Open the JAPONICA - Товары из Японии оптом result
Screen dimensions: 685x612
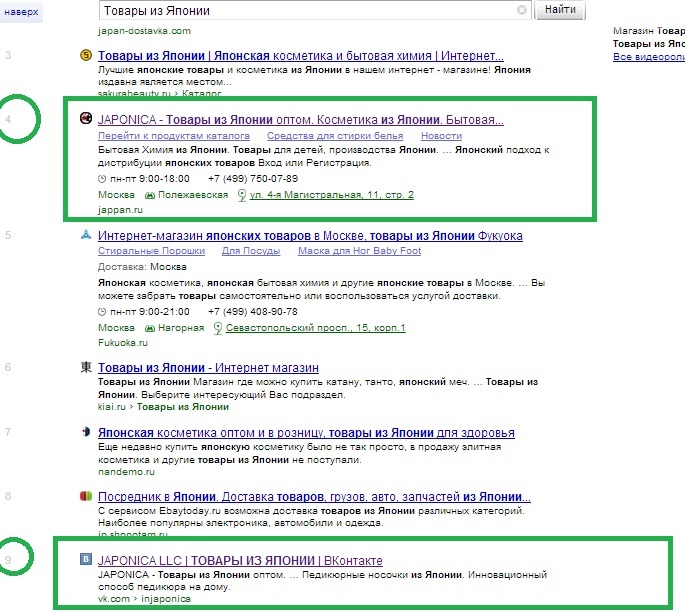pos(301,120)
